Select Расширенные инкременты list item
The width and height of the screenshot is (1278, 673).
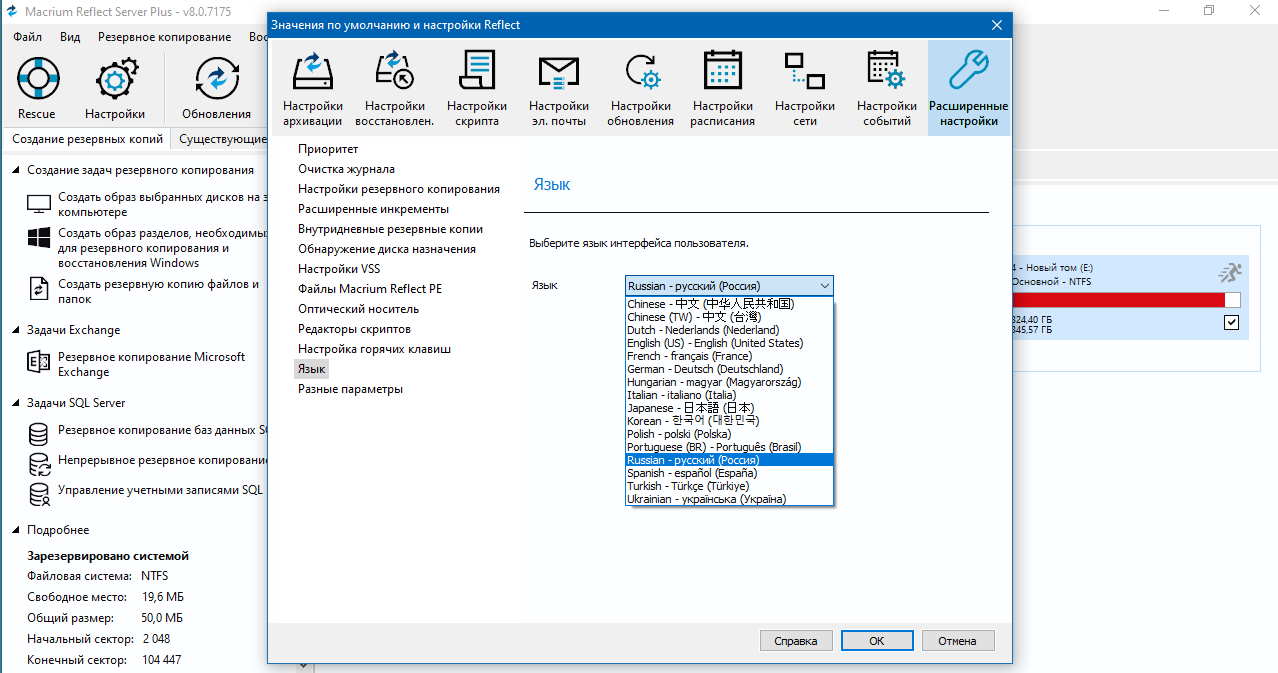373,209
